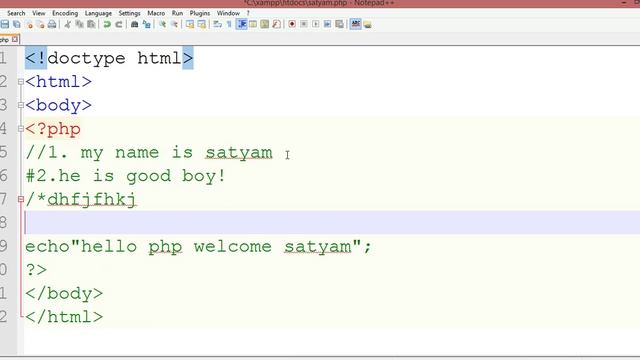
Task: Click the Save file toolbar icon
Action: 5,24
